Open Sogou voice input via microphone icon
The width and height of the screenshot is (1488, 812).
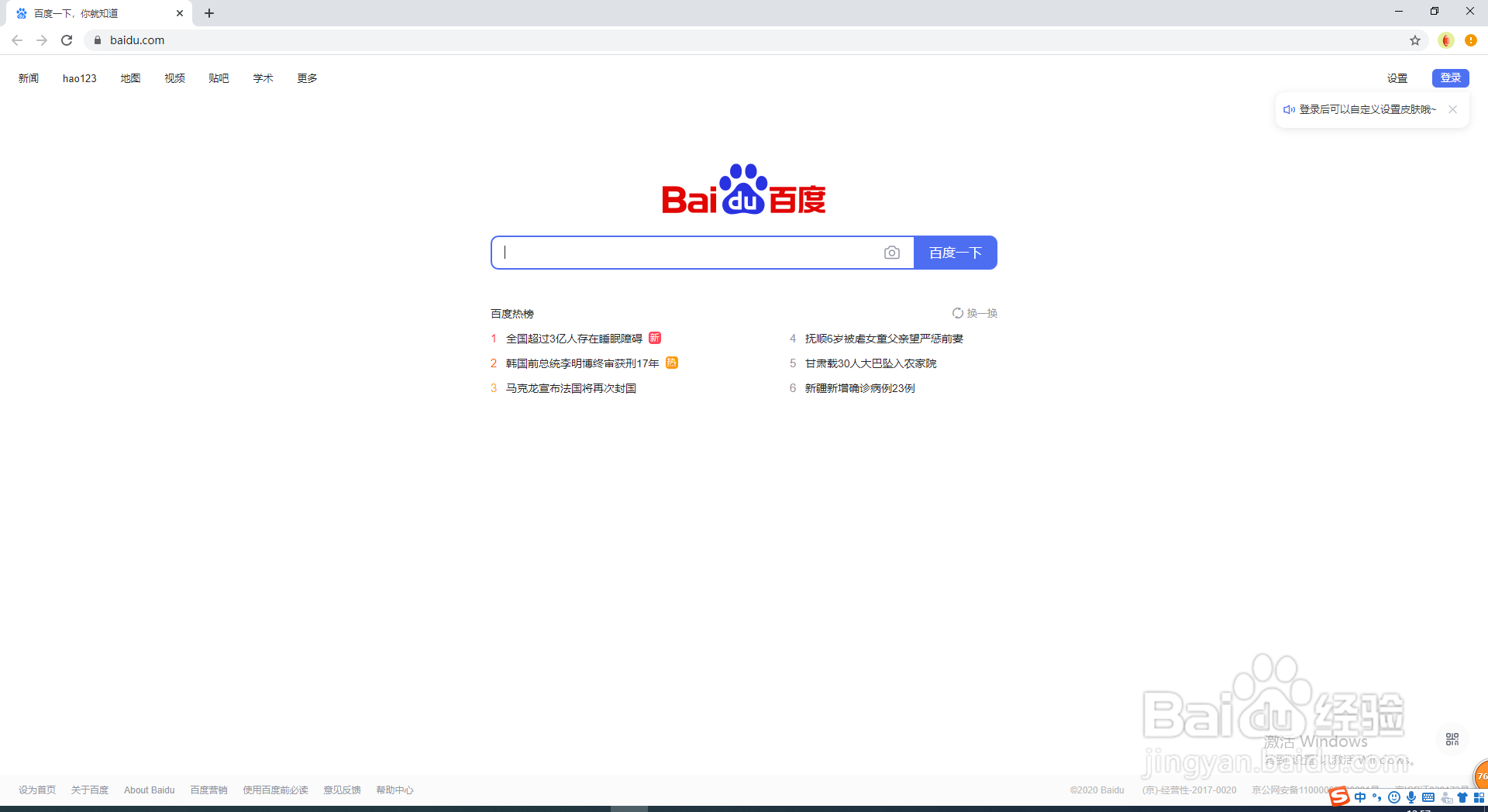1410,797
